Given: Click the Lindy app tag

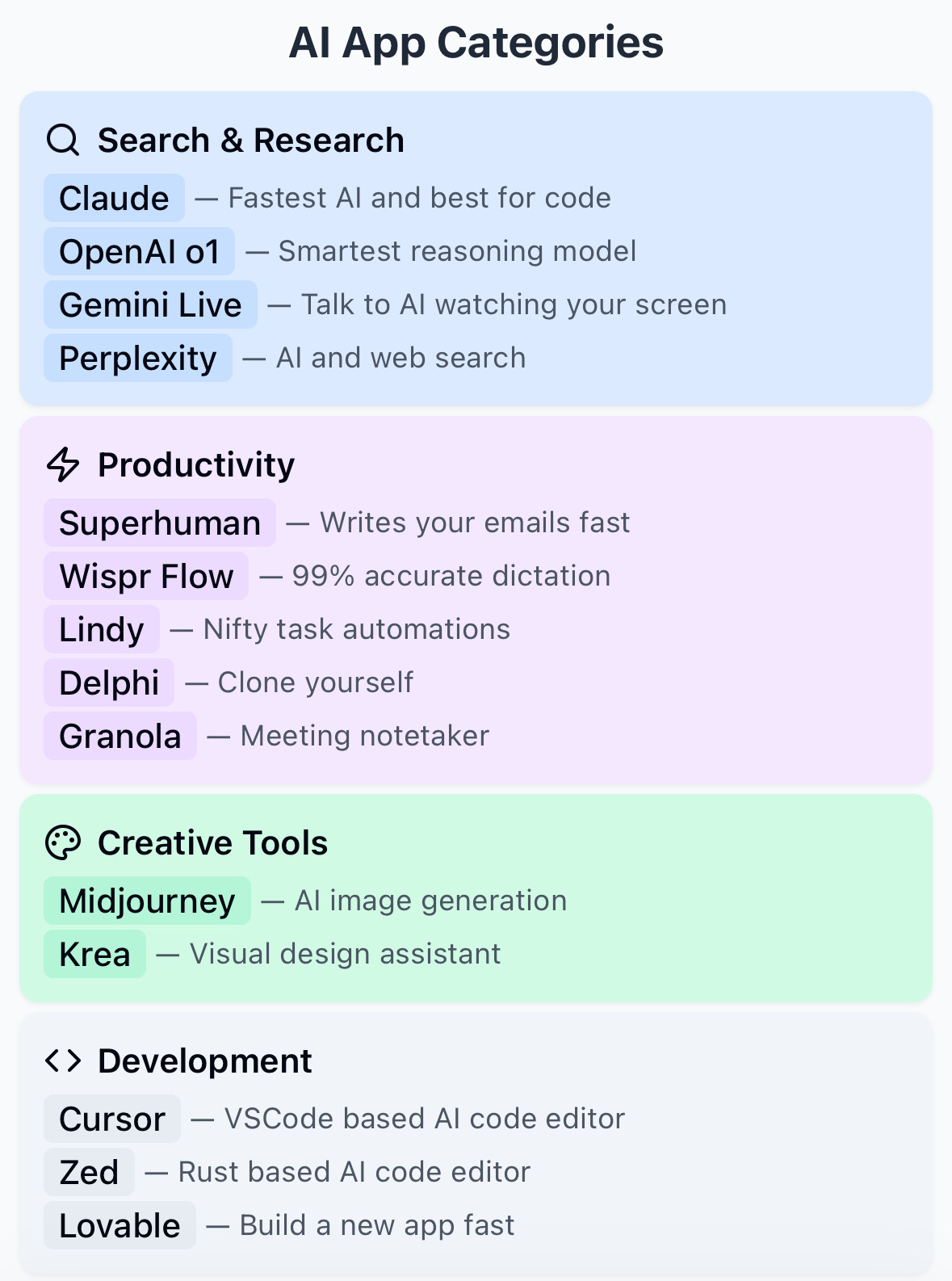Looking at the screenshot, I should point(102,629).
